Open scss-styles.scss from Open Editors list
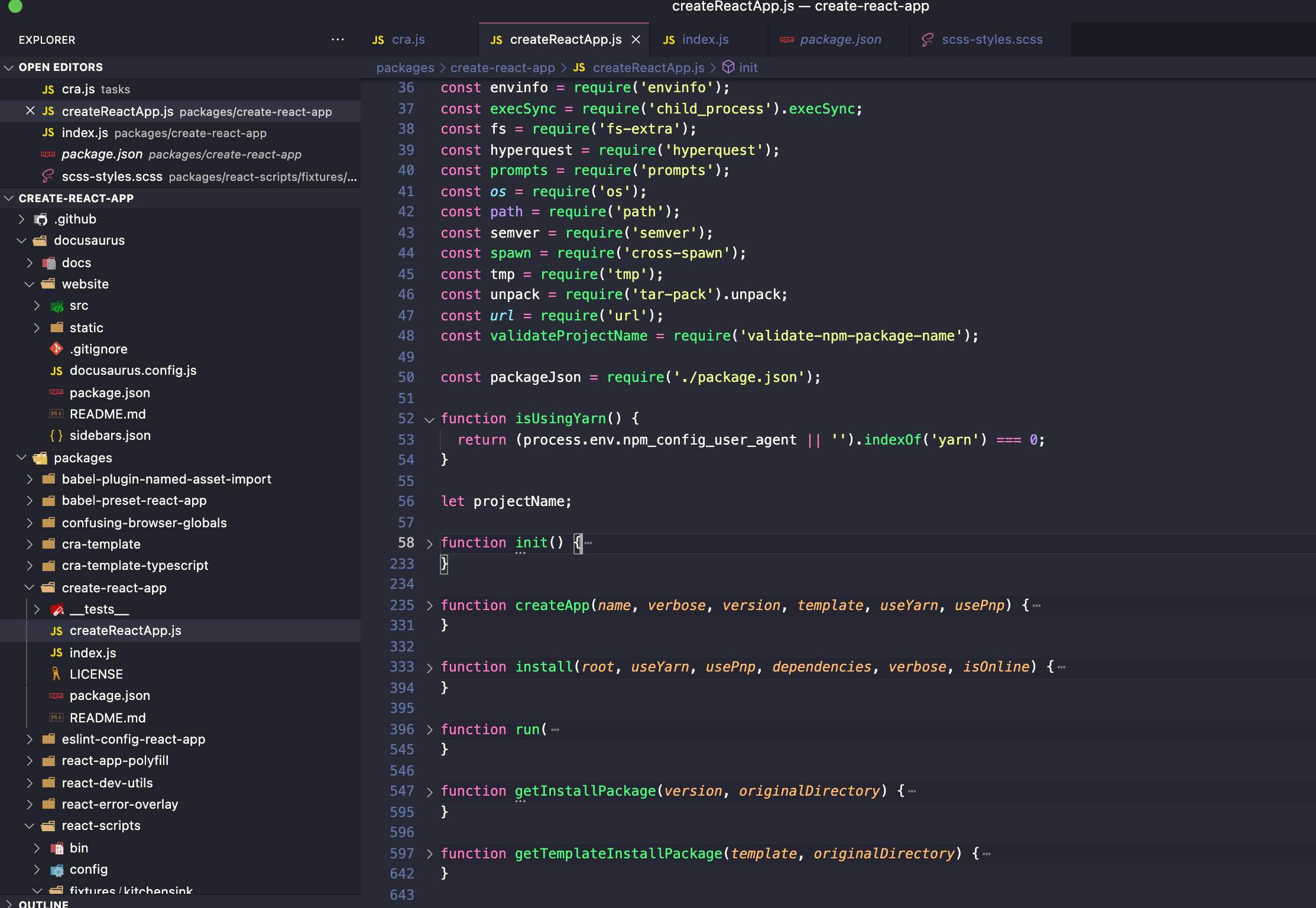 coord(180,177)
